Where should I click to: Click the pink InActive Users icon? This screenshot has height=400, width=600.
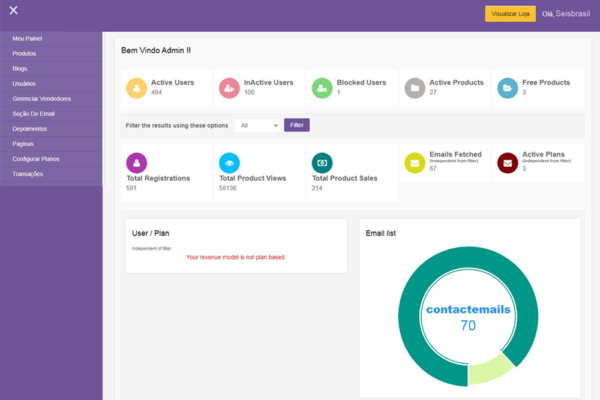tap(229, 88)
